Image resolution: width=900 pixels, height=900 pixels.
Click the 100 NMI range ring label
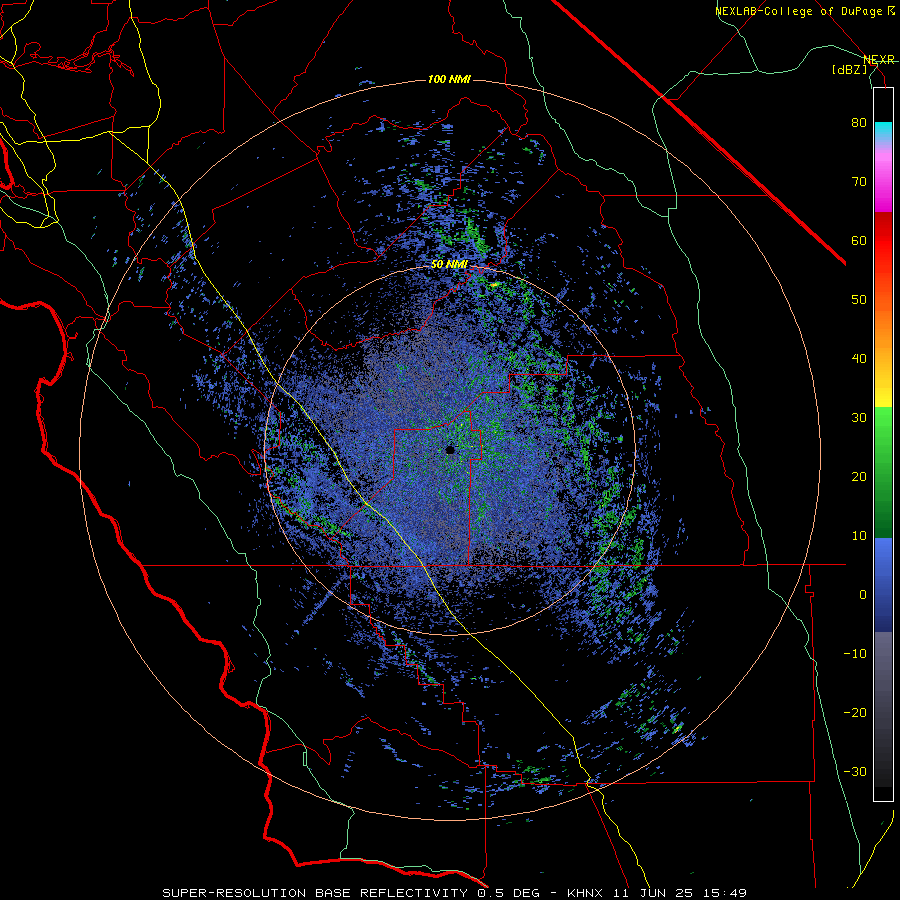coord(449,79)
